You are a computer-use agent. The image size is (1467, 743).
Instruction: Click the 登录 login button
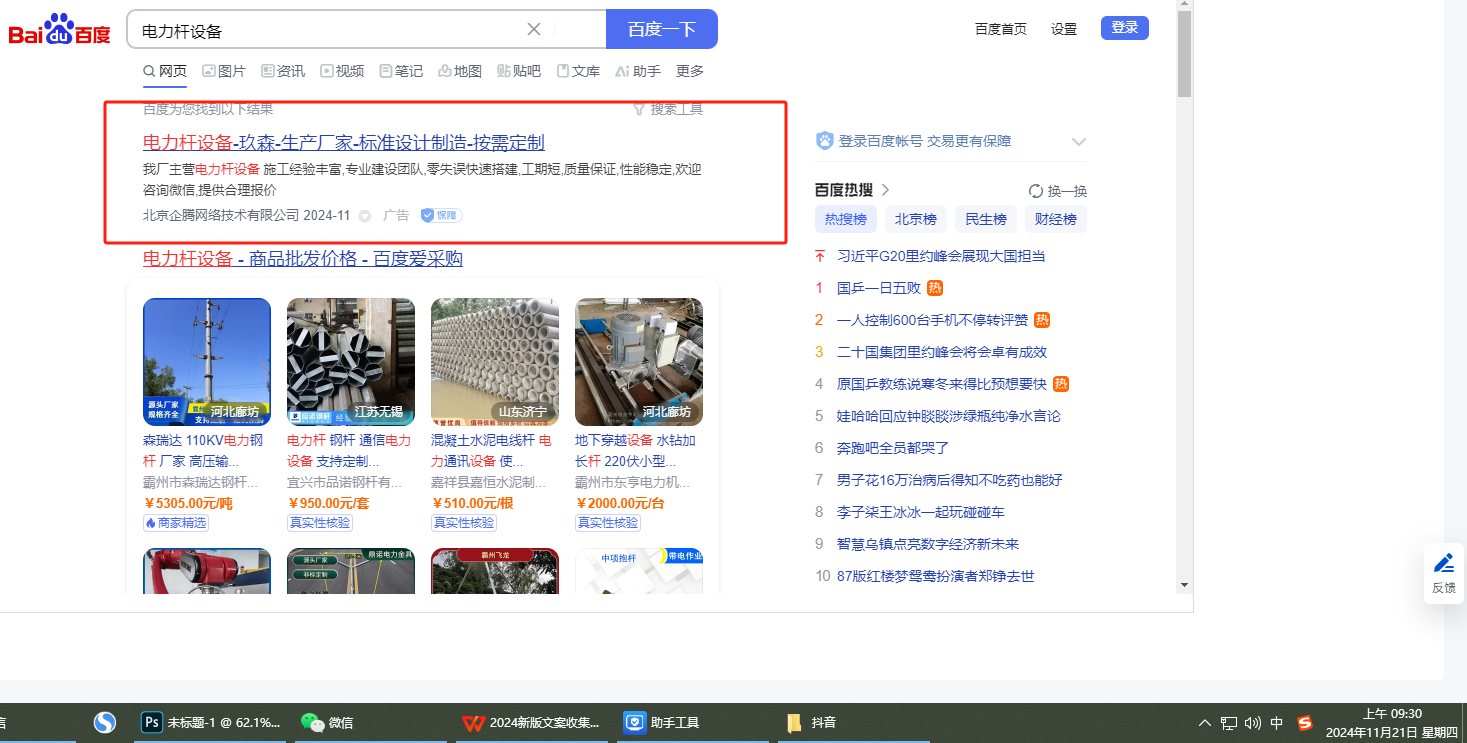point(1125,28)
